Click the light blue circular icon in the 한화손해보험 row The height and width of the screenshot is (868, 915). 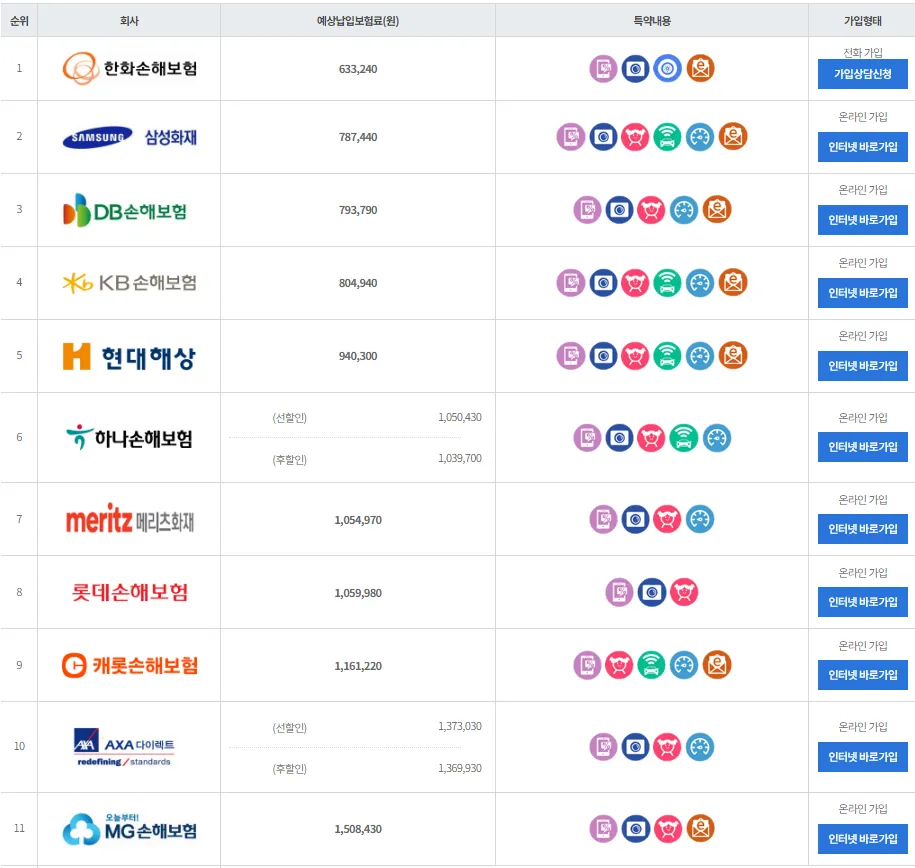(x=668, y=69)
